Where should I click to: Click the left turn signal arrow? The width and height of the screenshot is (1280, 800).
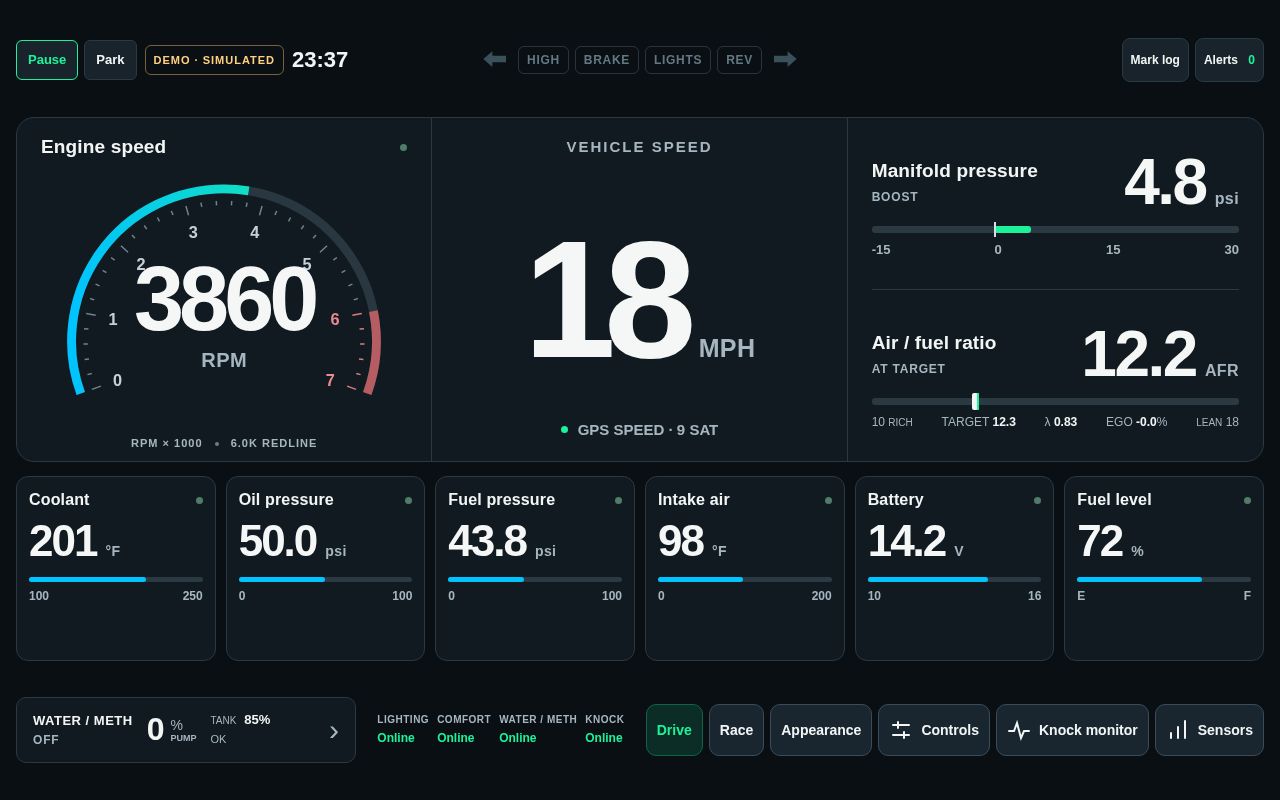(x=495, y=59)
